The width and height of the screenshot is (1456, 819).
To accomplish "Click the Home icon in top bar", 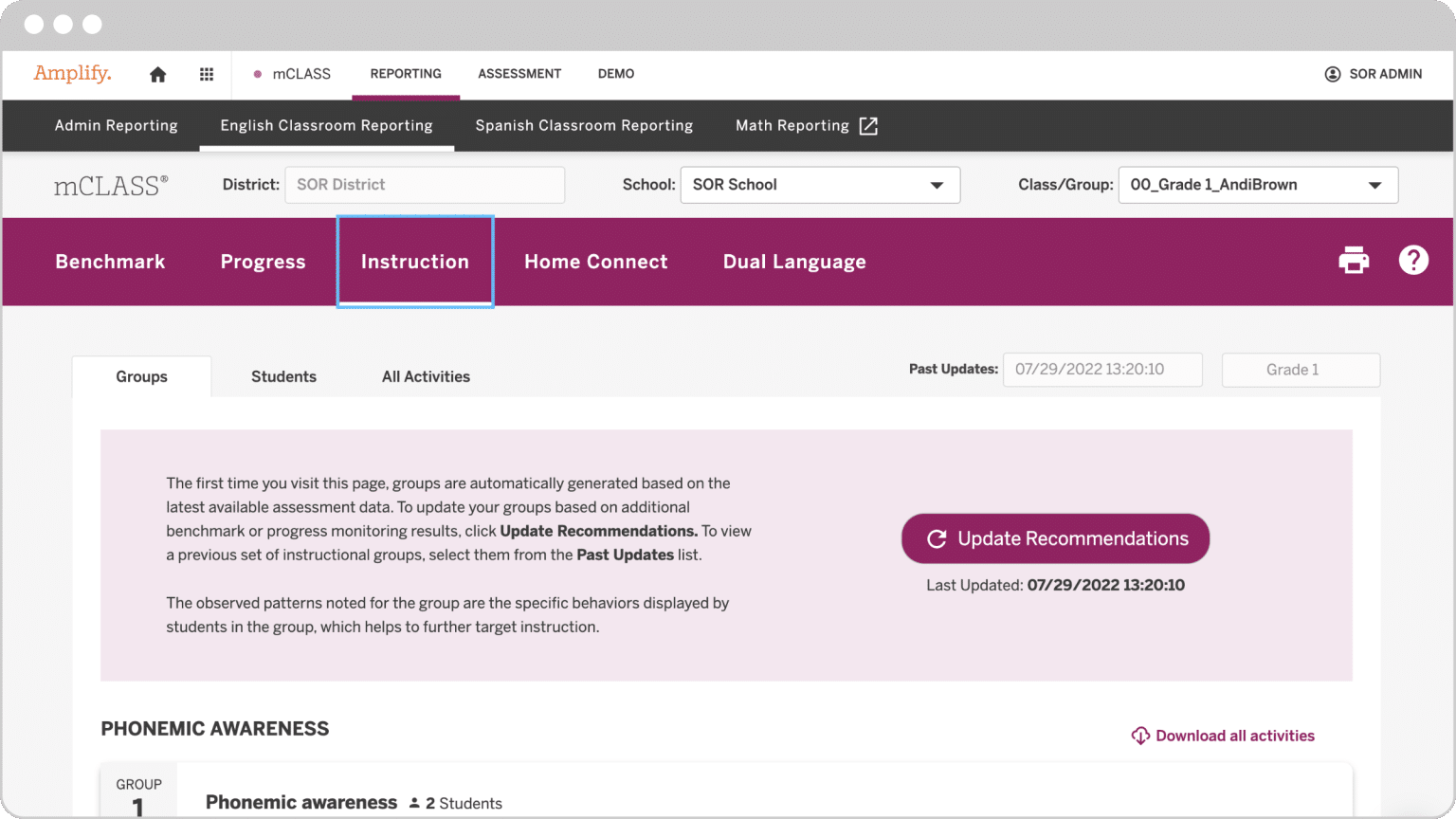I will coord(157,74).
